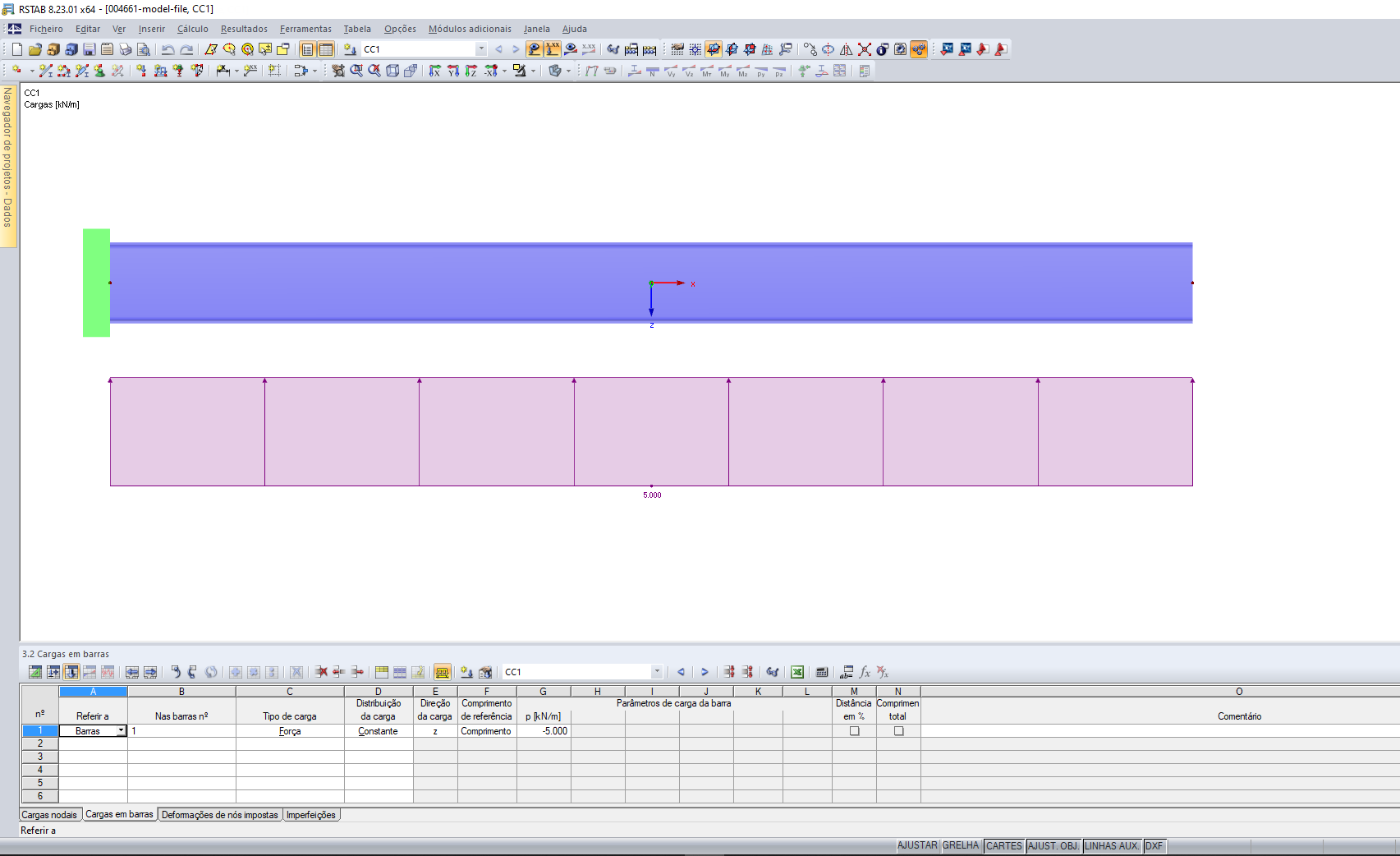Expand the dropdown arrow beside the -X view icon
The image size is (1400, 856).
tap(504, 71)
